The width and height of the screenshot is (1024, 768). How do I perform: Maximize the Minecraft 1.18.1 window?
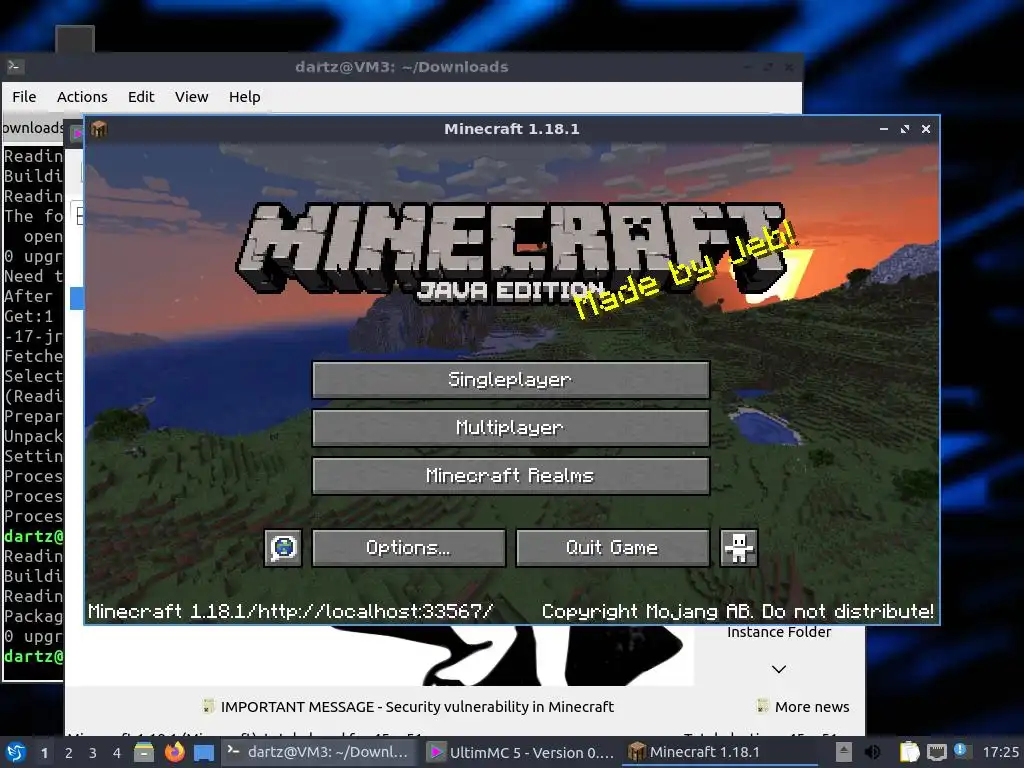click(904, 129)
